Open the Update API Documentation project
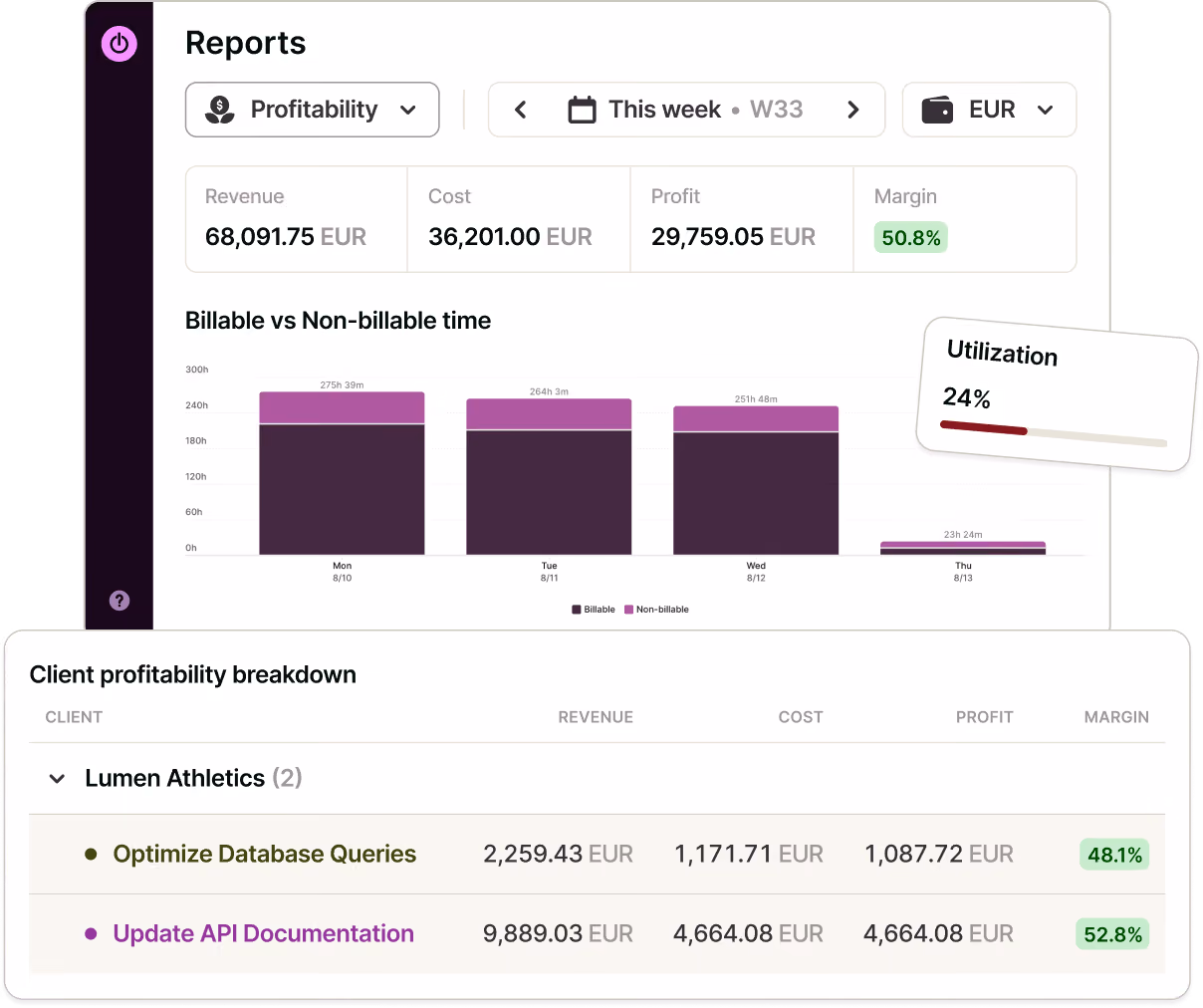This screenshot has height=1008, width=1203. [264, 933]
